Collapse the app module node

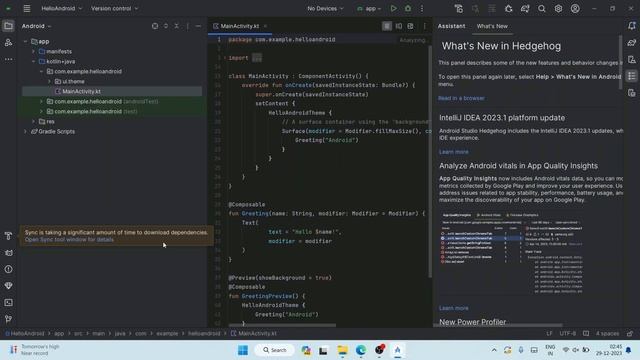coord(25,42)
